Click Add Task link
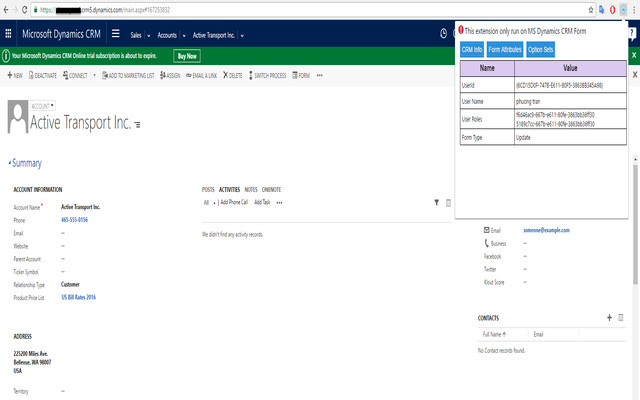 [262, 202]
